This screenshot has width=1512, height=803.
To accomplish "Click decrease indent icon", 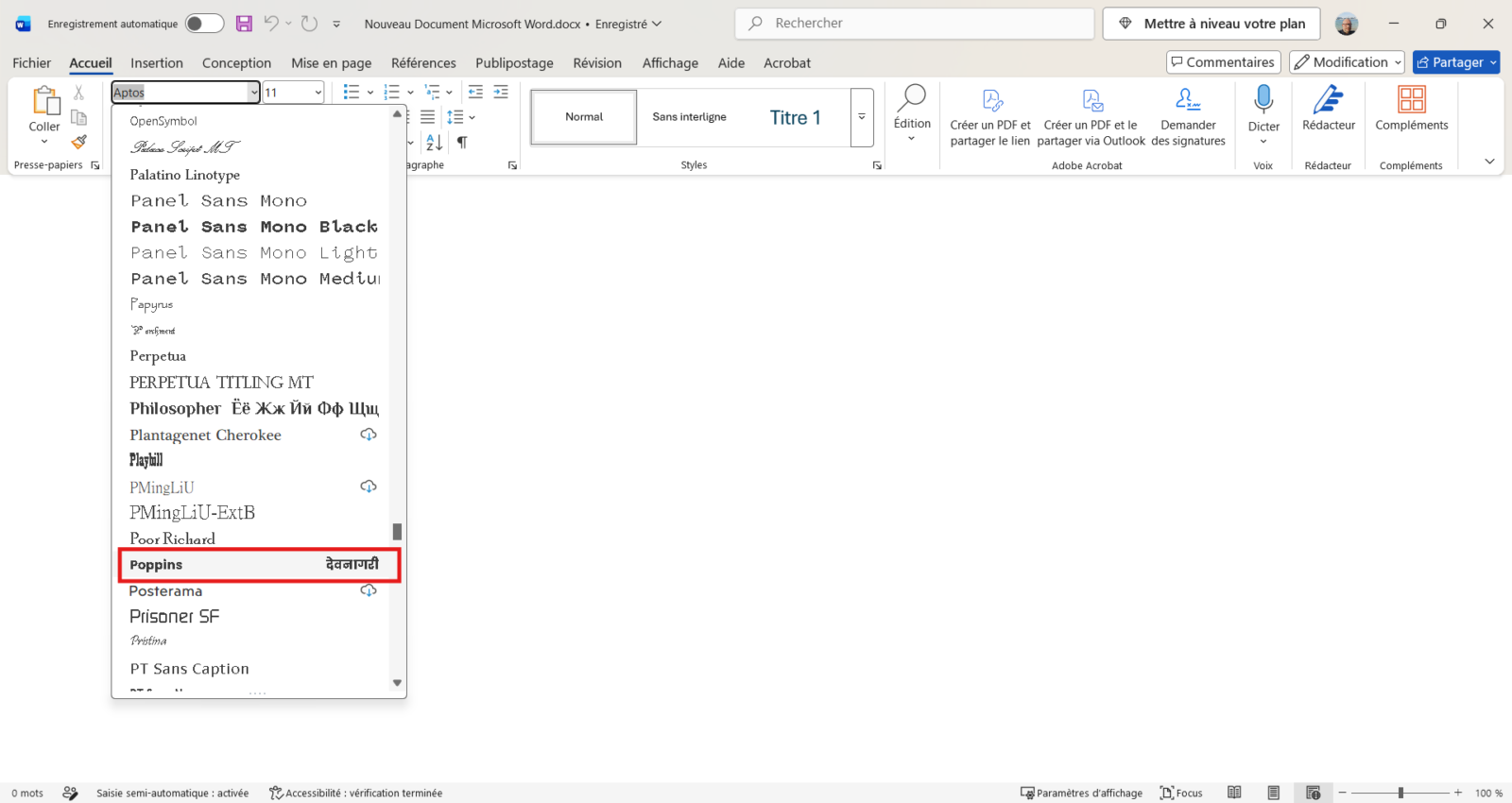I will tap(475, 92).
